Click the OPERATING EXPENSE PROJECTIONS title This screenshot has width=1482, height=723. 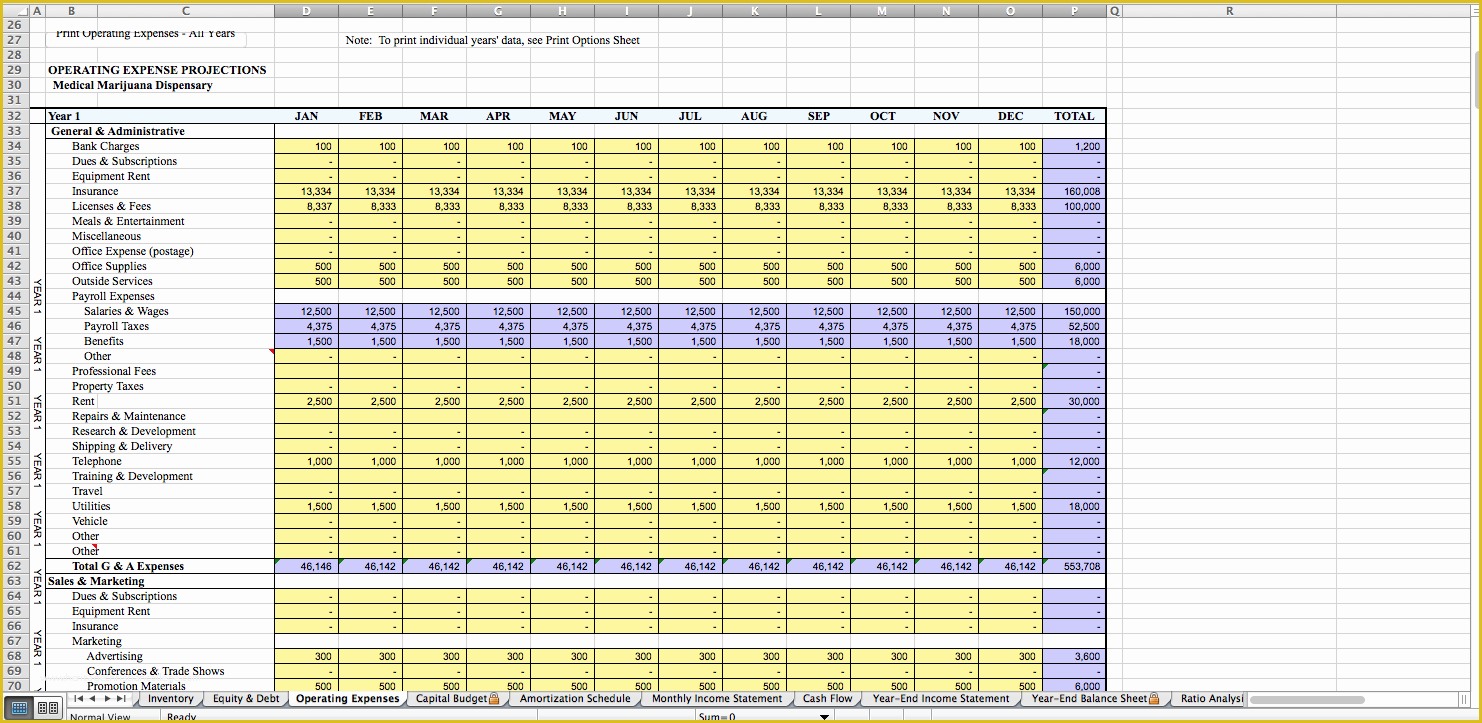(x=157, y=70)
